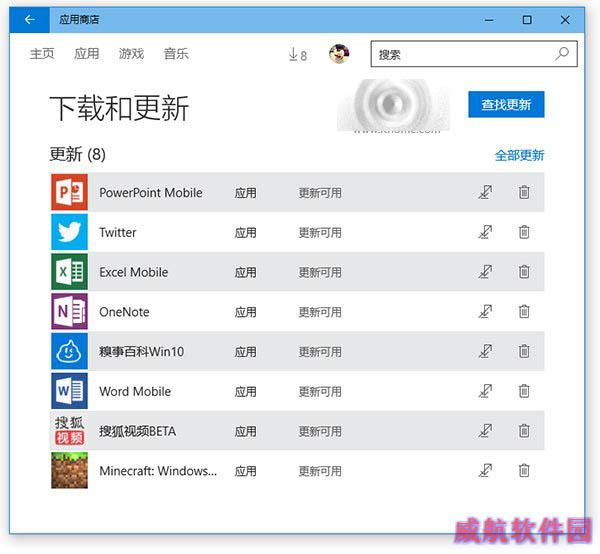This screenshot has height=554, width=600.
Task: Click the Twitter app icon
Action: [x=69, y=232]
